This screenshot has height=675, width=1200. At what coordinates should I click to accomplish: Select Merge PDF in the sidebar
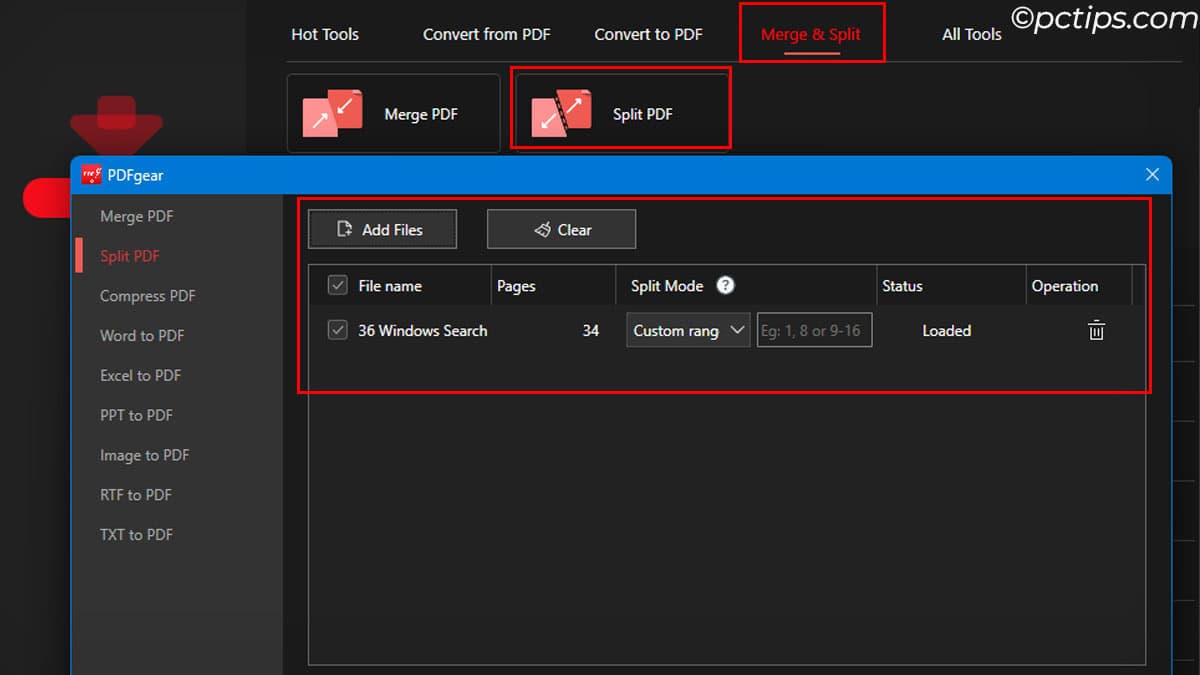[137, 216]
